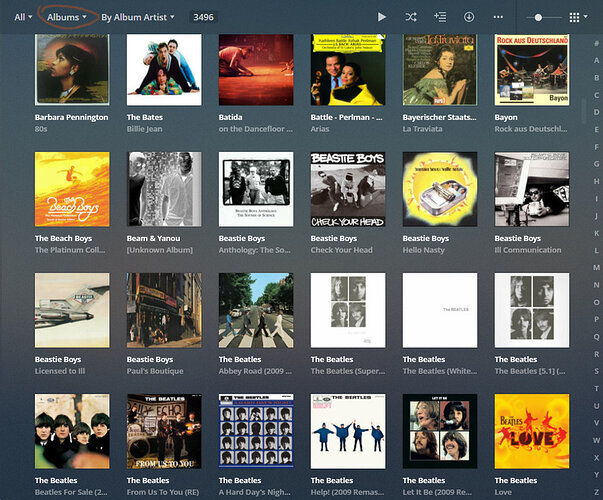The height and width of the screenshot is (500, 603).
Task: Click the artist name The Beach Boys
Action: [63, 238]
